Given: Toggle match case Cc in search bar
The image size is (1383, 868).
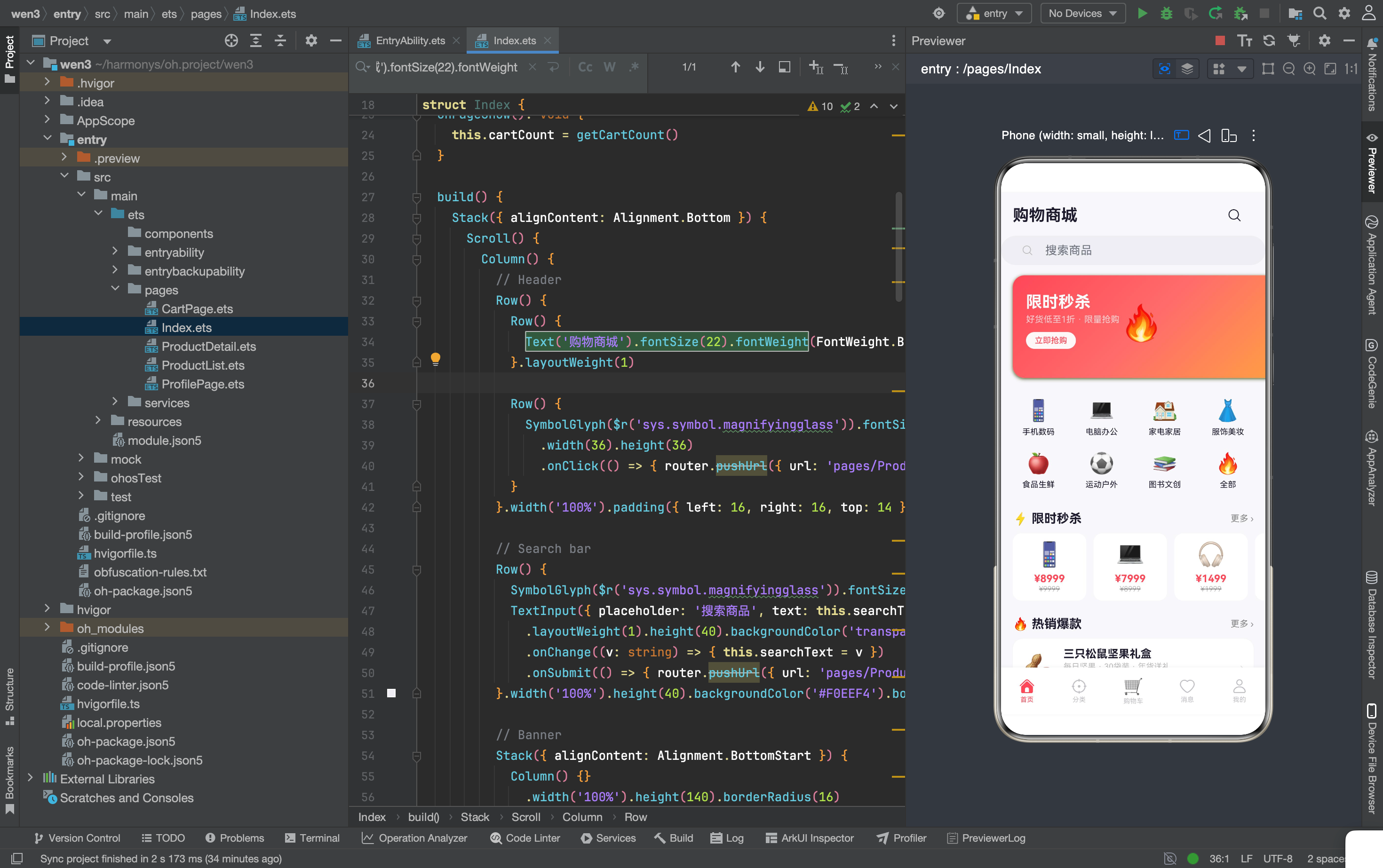Looking at the screenshot, I should pos(585,67).
